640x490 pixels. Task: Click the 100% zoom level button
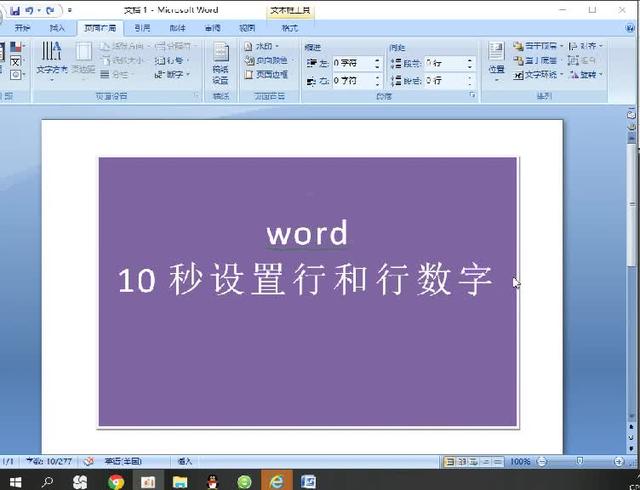click(520, 462)
